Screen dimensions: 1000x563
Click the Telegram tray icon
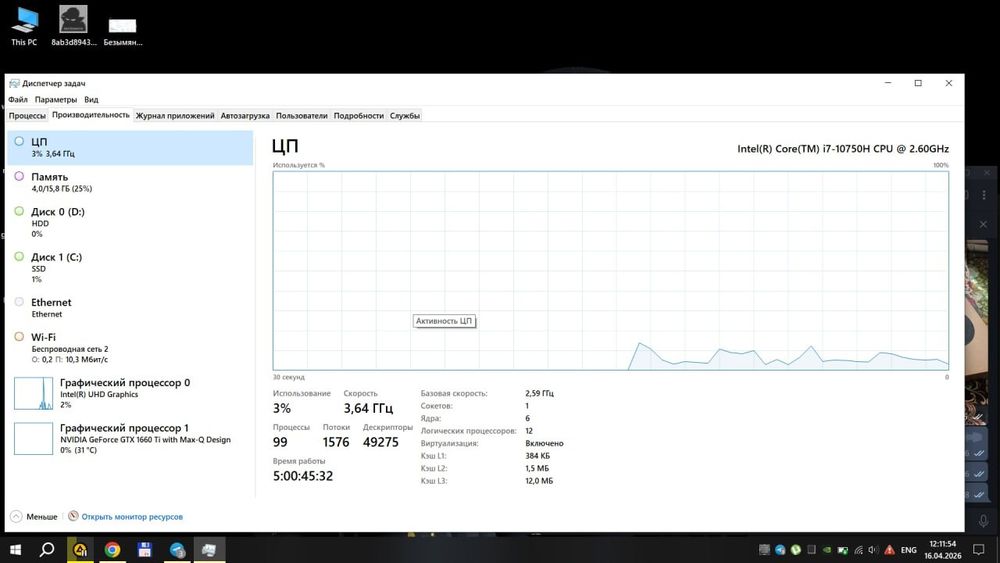tap(780, 550)
